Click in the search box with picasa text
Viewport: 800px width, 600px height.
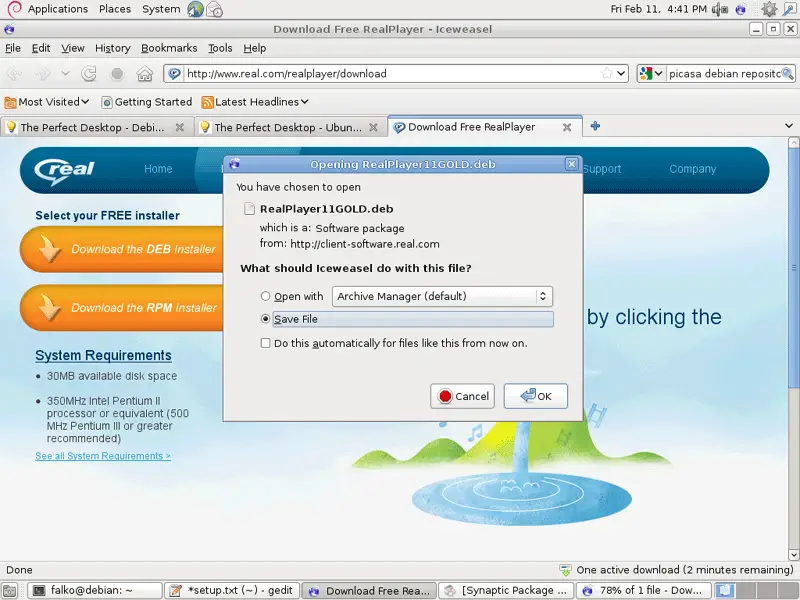(x=724, y=73)
